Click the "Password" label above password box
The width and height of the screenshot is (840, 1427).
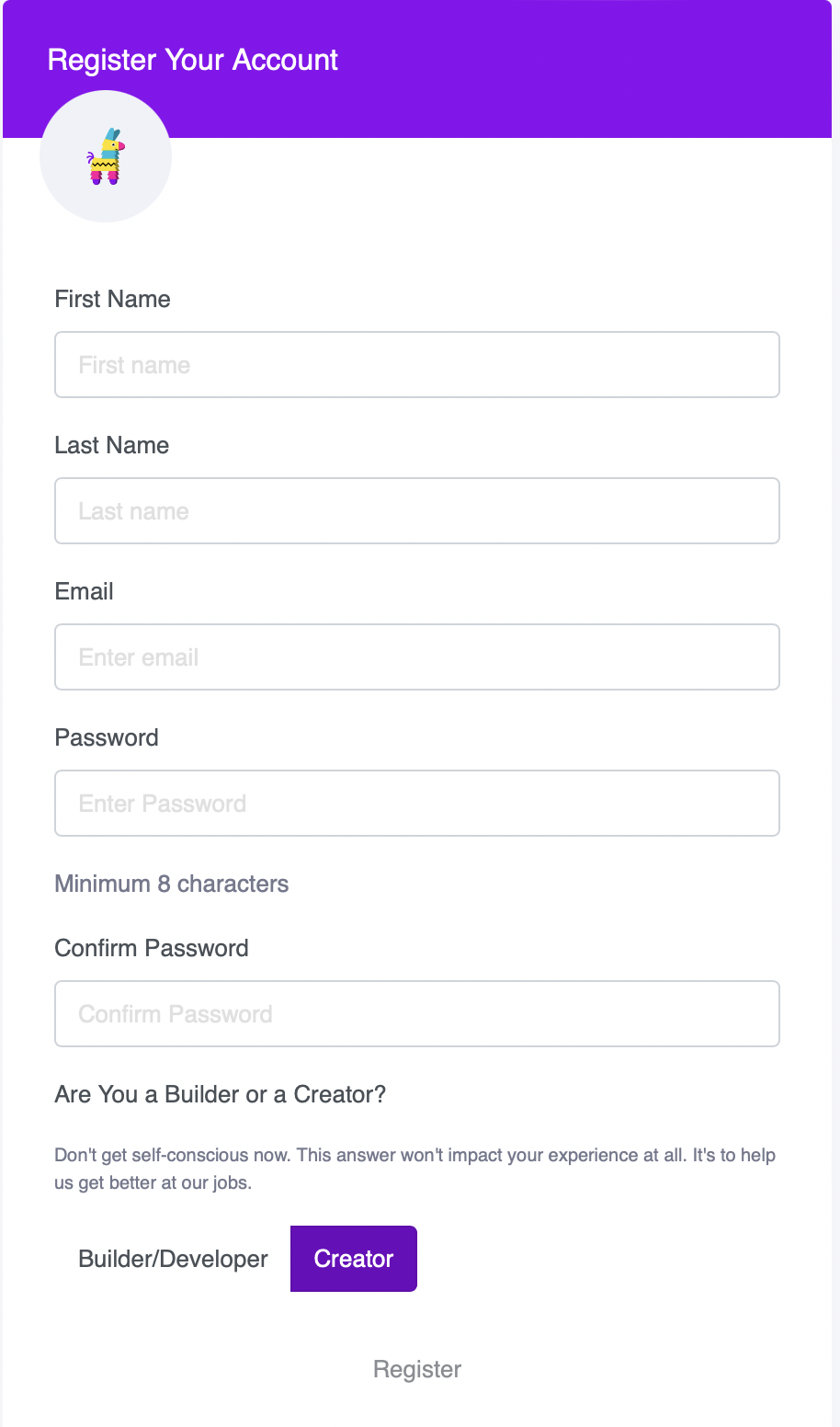(107, 737)
